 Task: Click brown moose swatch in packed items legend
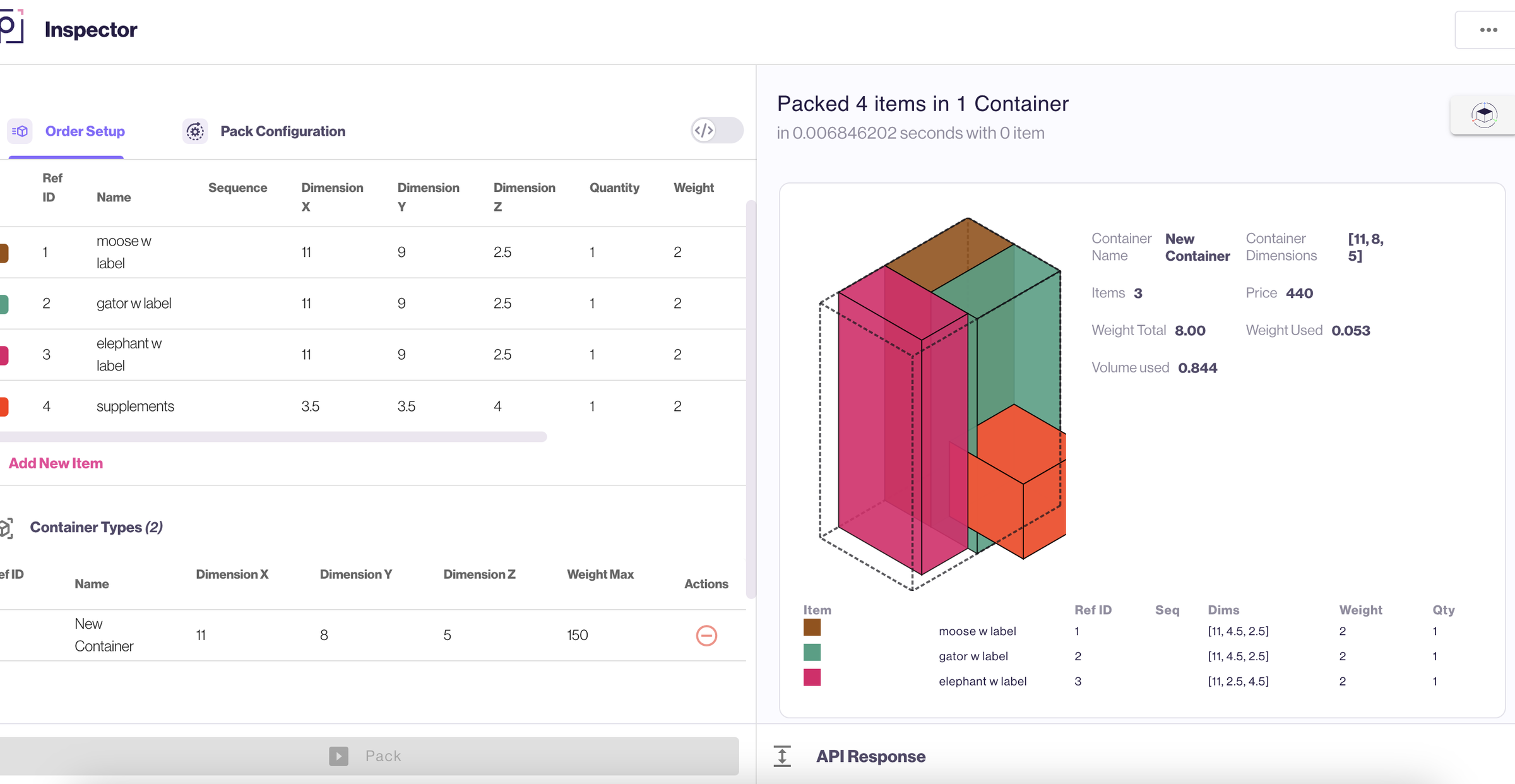coord(812,627)
